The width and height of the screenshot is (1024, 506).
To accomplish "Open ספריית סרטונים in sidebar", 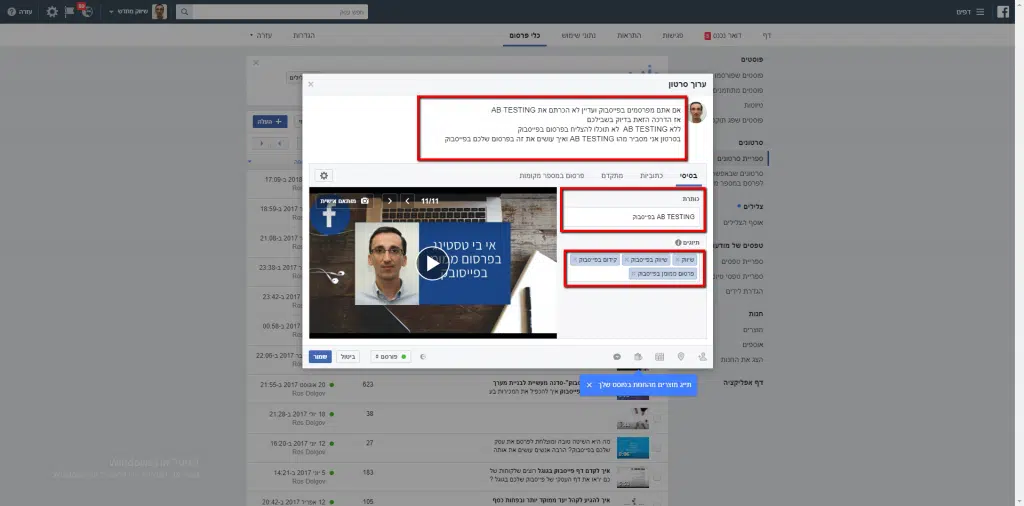I will click(739, 158).
